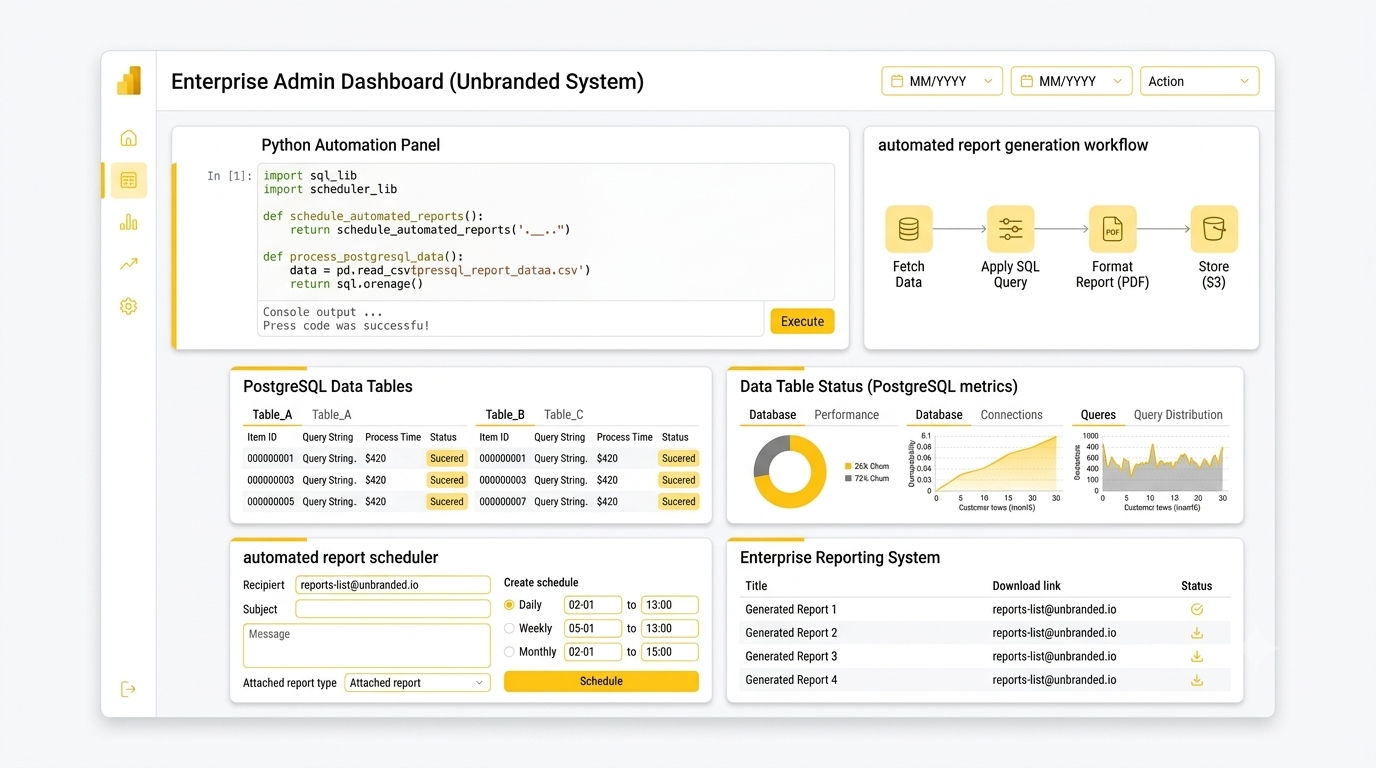
Task: Select the Weekly schedule radio button
Action: (x=509, y=628)
